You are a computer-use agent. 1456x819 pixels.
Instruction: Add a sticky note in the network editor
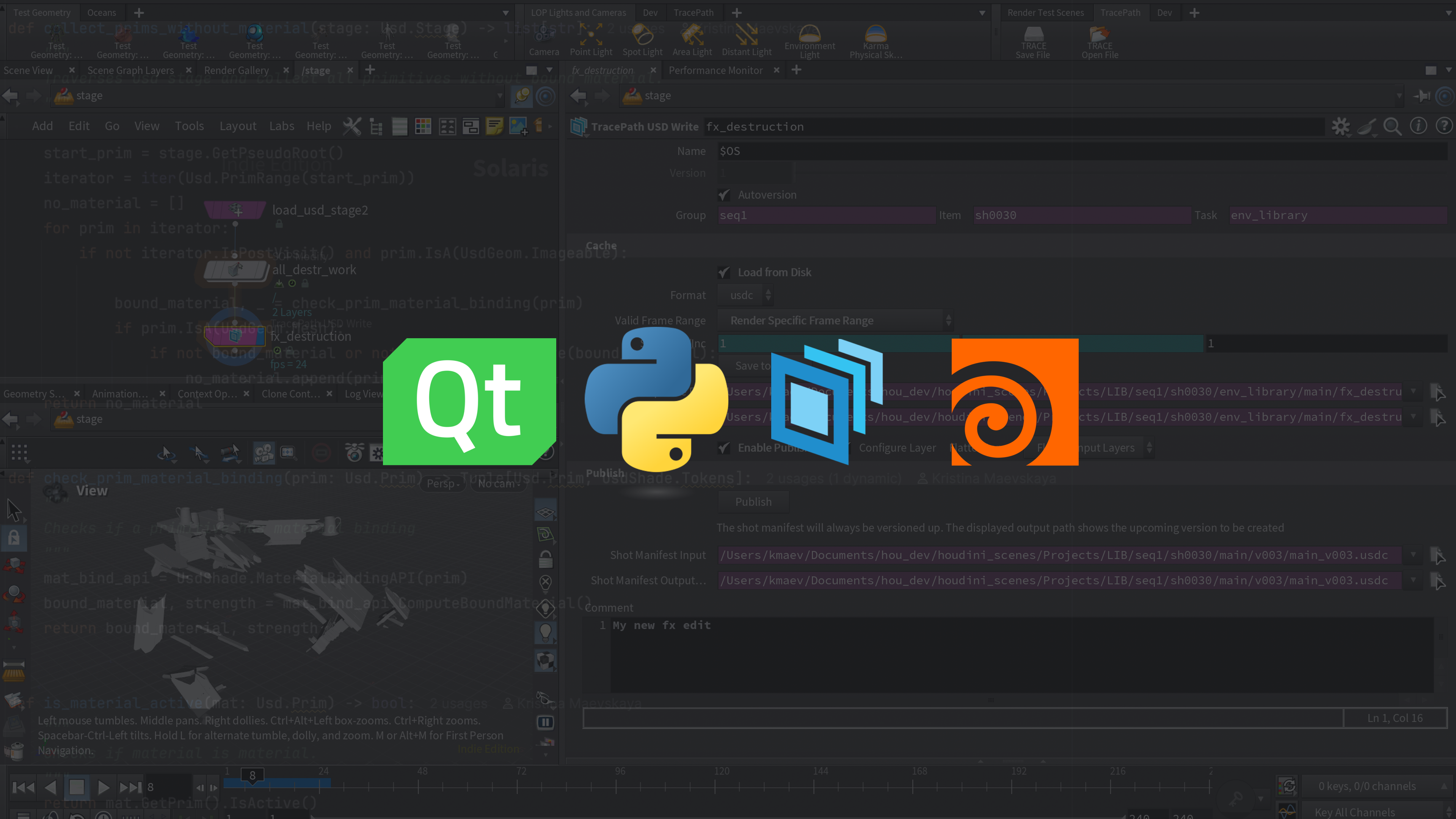click(494, 126)
